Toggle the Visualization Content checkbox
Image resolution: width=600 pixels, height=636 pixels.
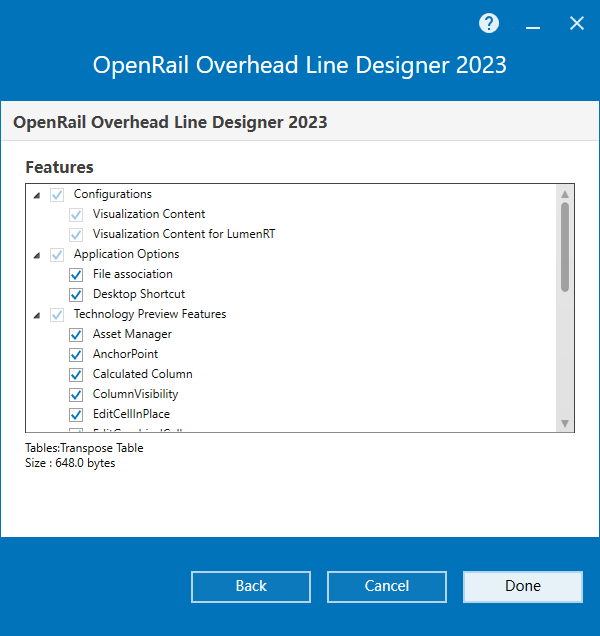(x=76, y=215)
